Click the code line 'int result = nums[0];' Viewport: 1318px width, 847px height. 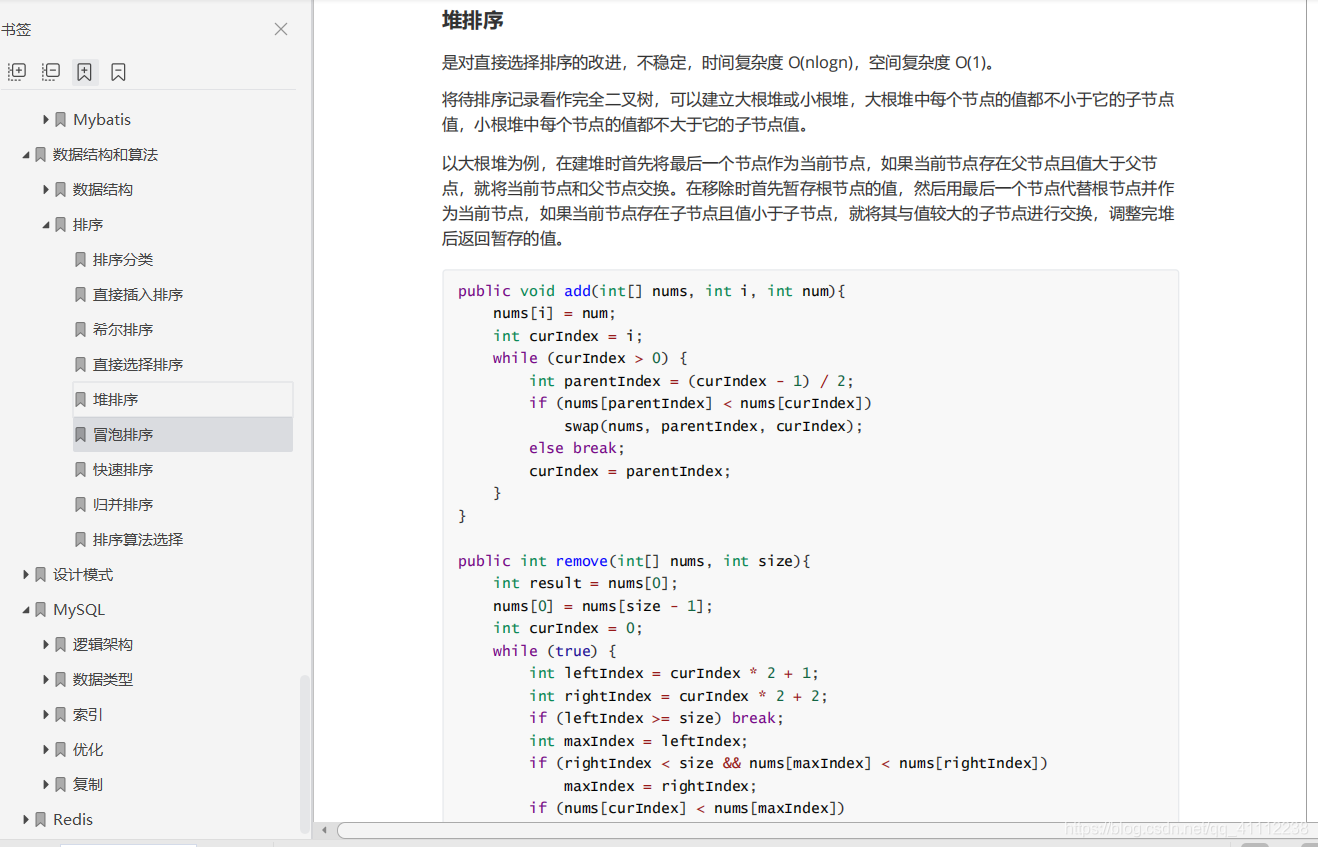coord(586,583)
